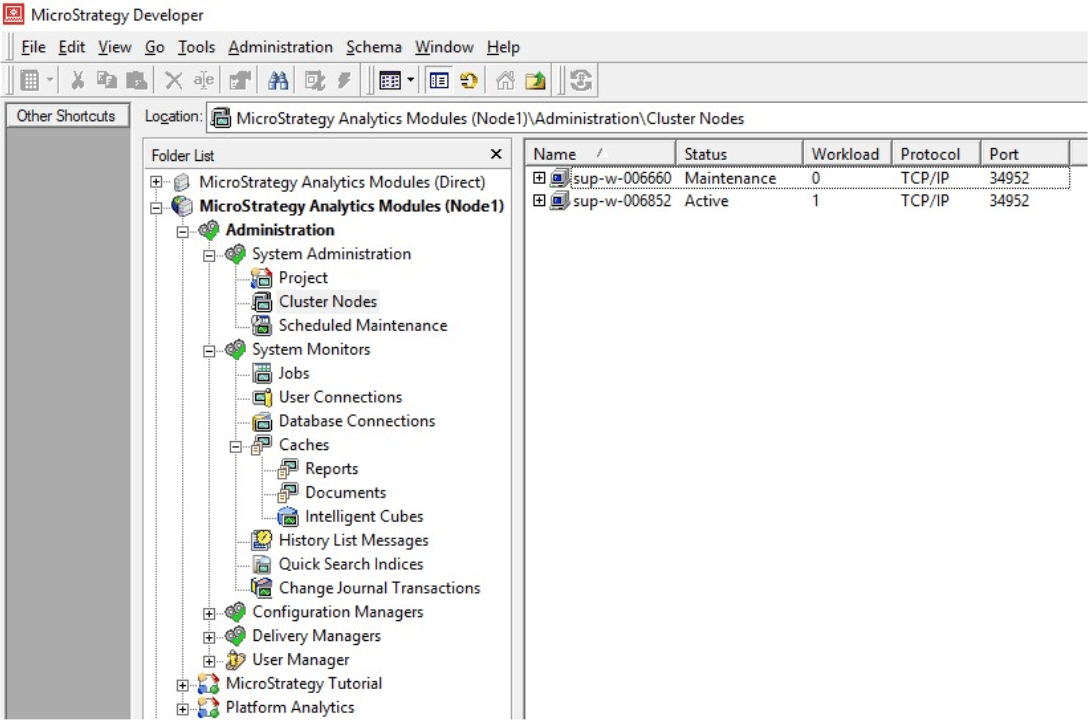Select the Reports cache icon
The width and height of the screenshot is (1088, 720).
[x=288, y=469]
